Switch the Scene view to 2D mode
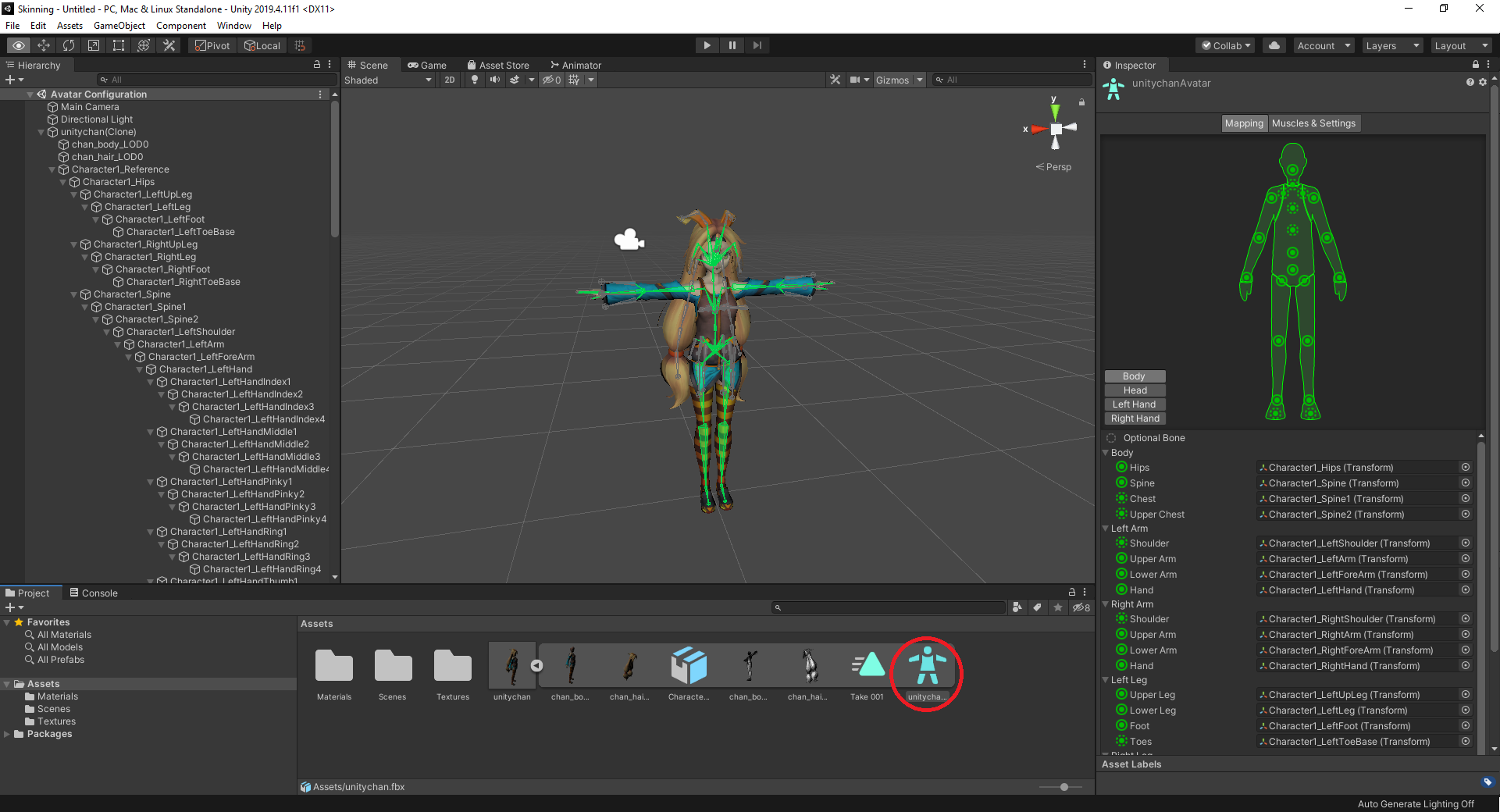This screenshot has height=812, width=1500. [450, 80]
